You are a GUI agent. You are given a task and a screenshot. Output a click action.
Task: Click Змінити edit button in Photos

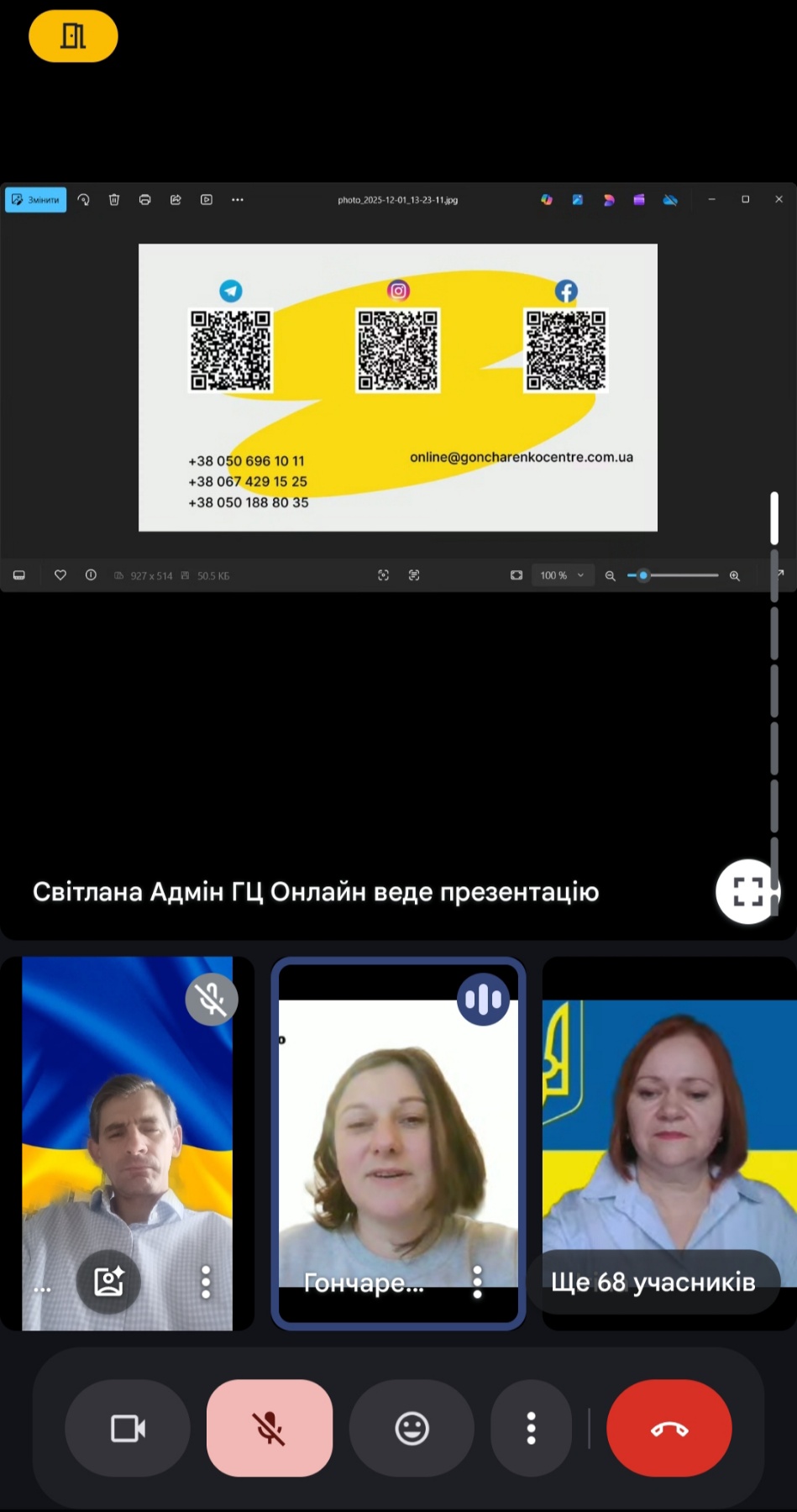[x=35, y=200]
